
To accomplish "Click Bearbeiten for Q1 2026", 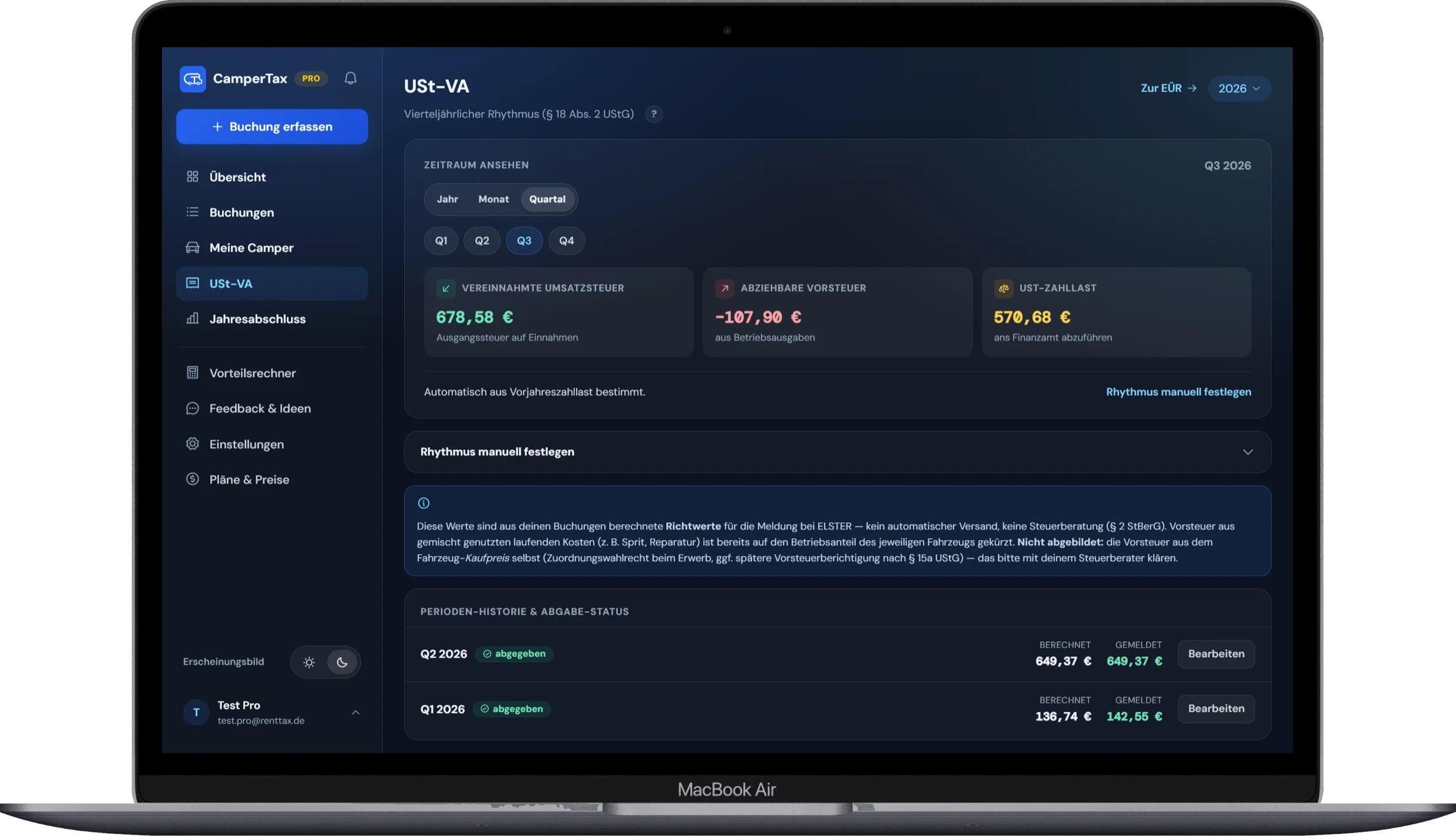I will point(1216,709).
